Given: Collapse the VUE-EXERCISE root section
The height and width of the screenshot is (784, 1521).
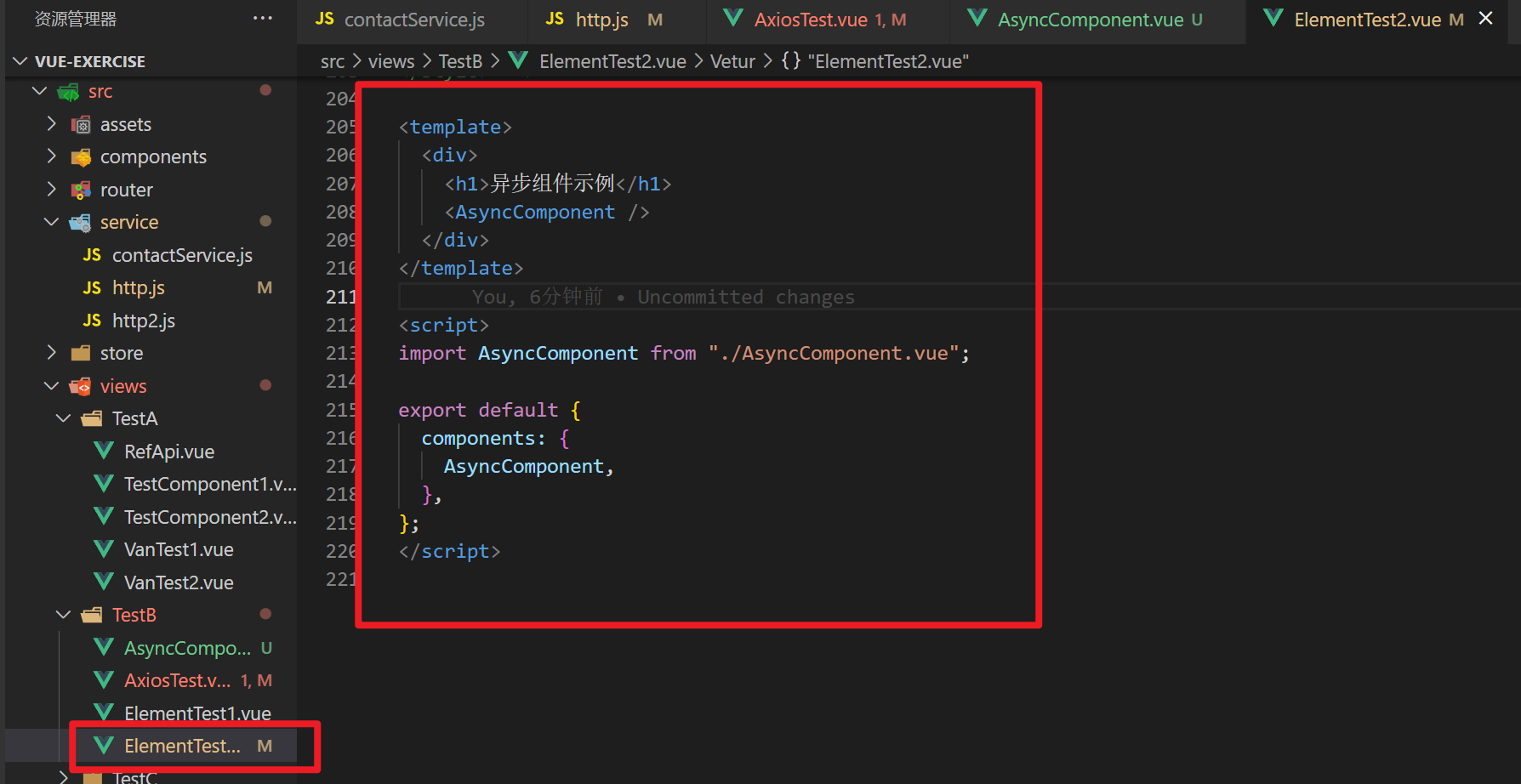Looking at the screenshot, I should click(21, 61).
